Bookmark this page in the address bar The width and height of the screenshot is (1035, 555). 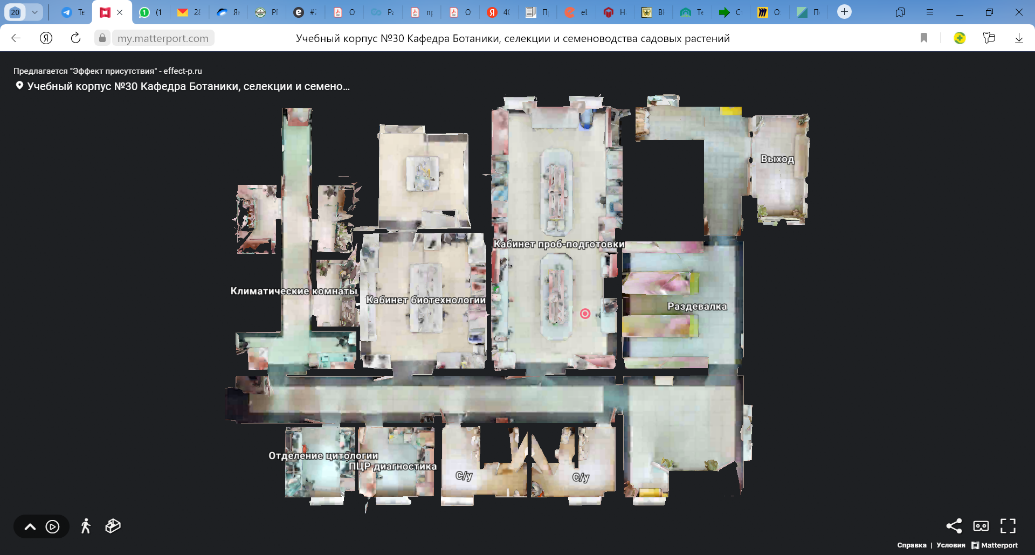(x=924, y=38)
